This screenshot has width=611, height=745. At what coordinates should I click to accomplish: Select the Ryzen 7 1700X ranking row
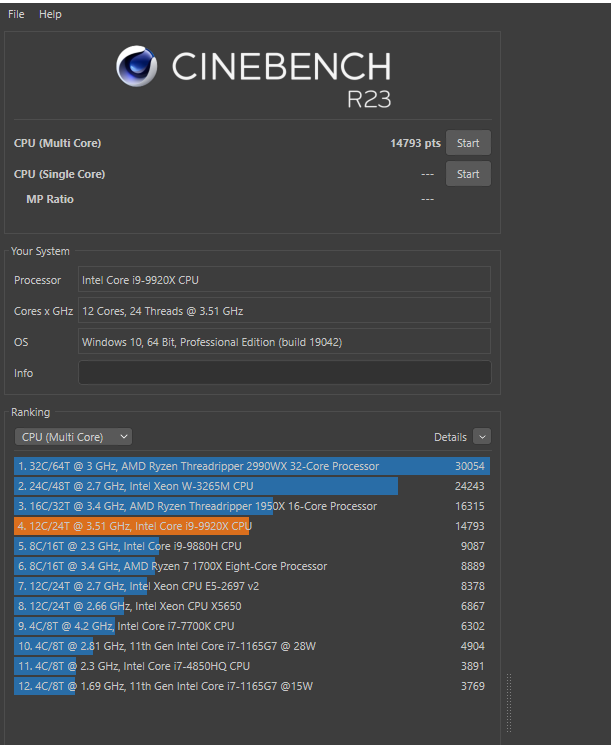pyautogui.click(x=252, y=566)
